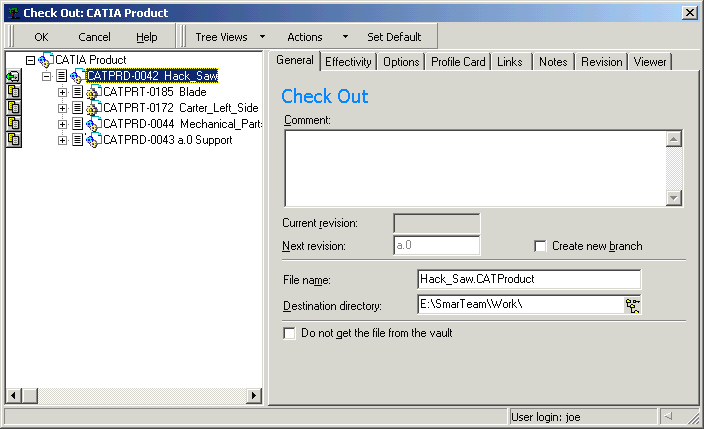Click the Comment box scroll down arrow
The height and width of the screenshot is (429, 704).
(x=674, y=198)
